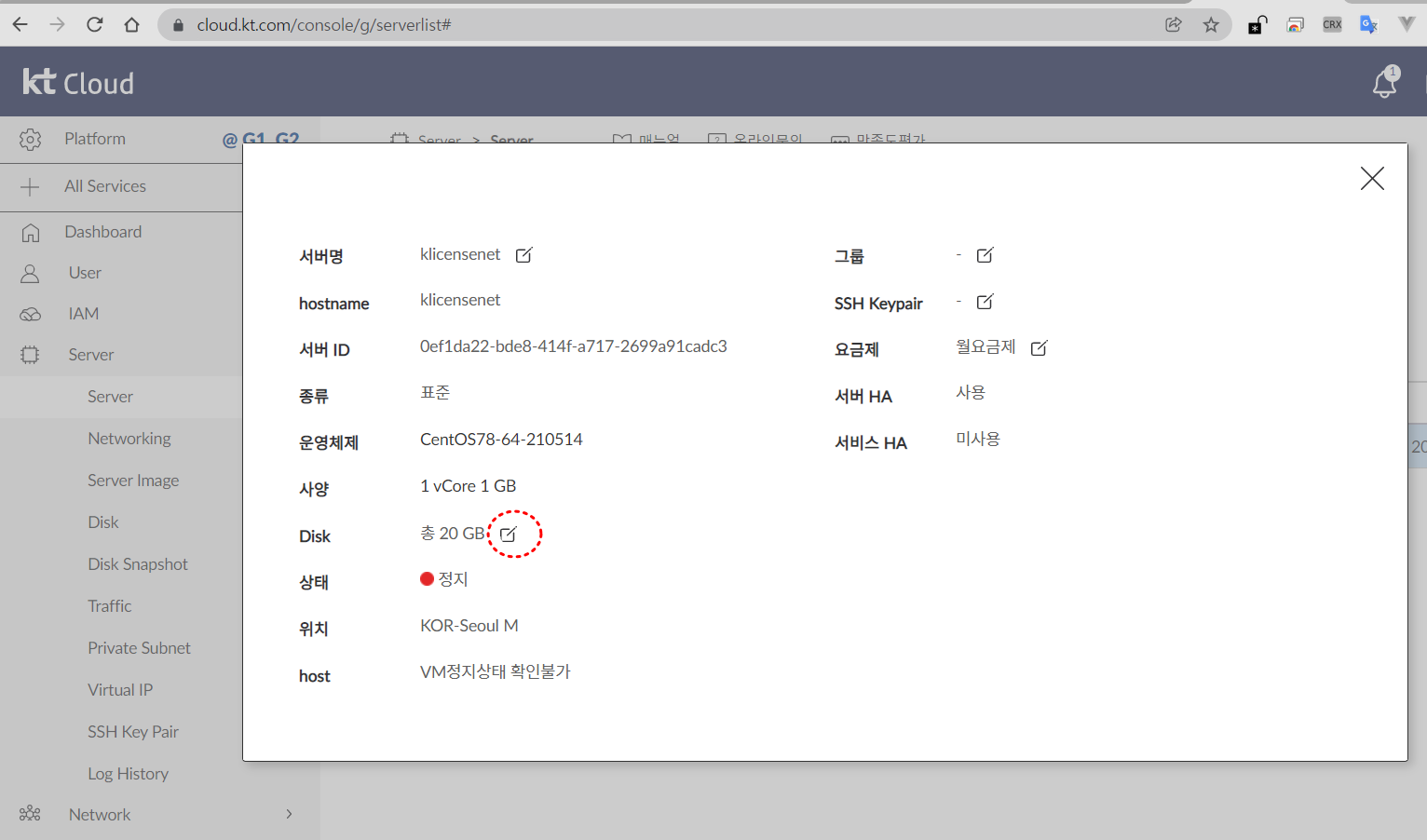Edit the Disk size 20 GB
The image size is (1427, 840).
pos(509,535)
